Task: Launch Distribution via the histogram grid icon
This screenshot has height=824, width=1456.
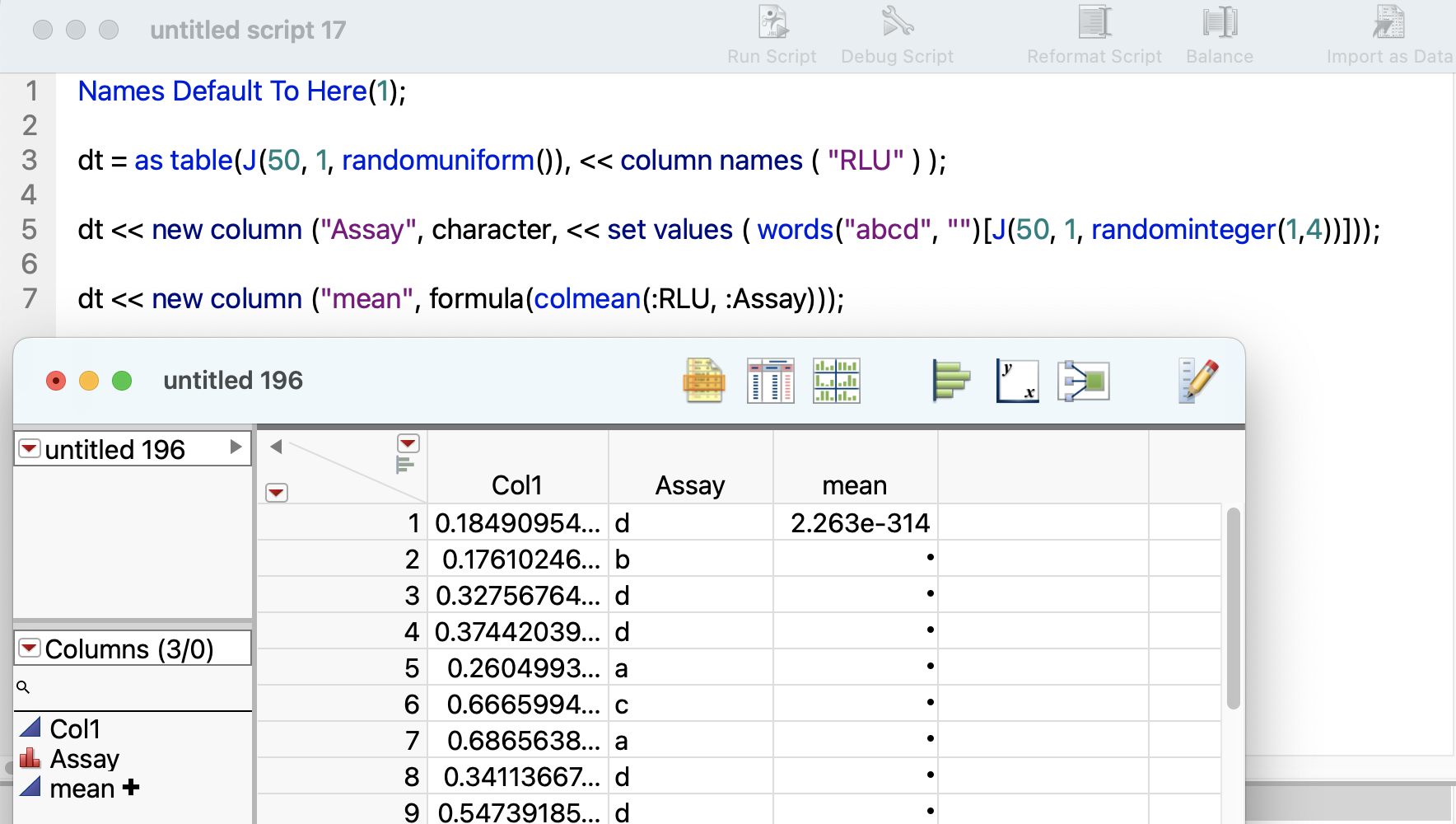Action: click(x=836, y=380)
